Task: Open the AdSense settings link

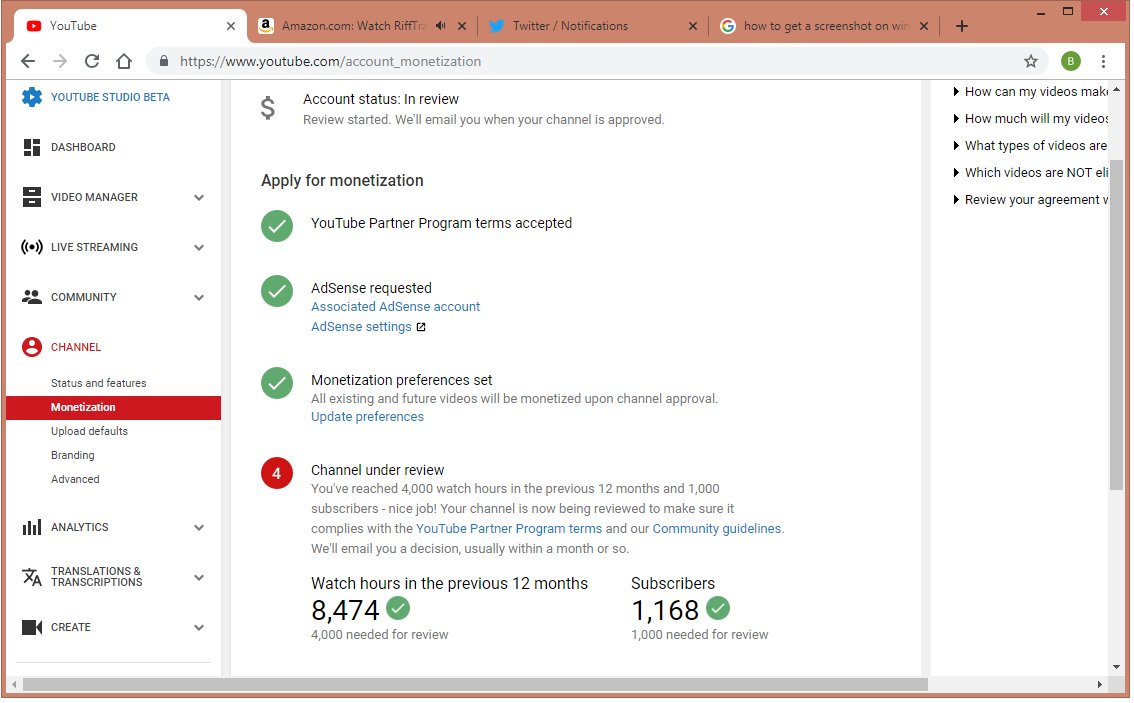Action: point(362,328)
